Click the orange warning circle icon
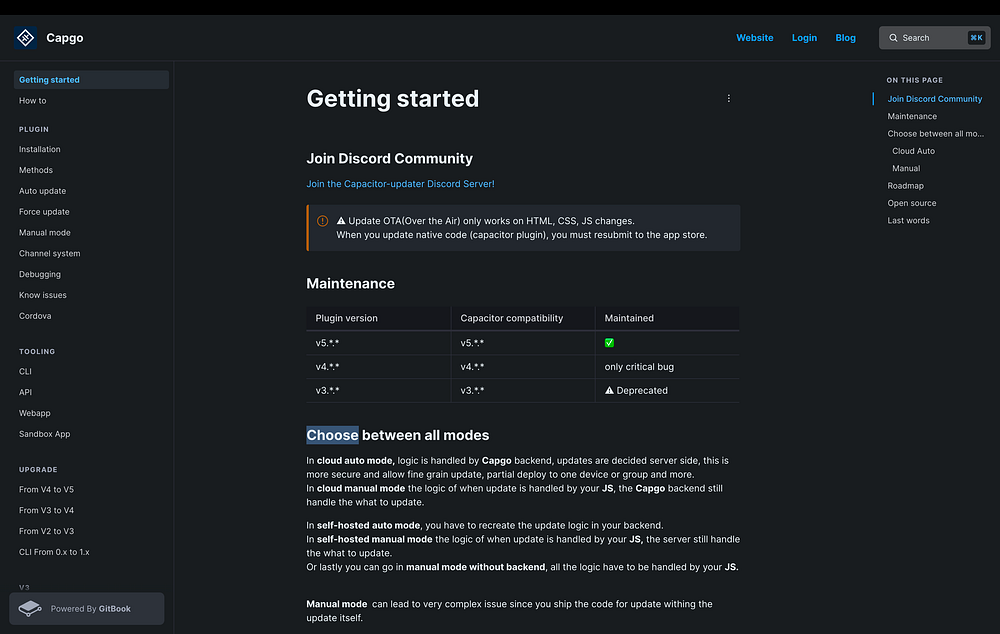The height and width of the screenshot is (634, 1000). click(322, 221)
